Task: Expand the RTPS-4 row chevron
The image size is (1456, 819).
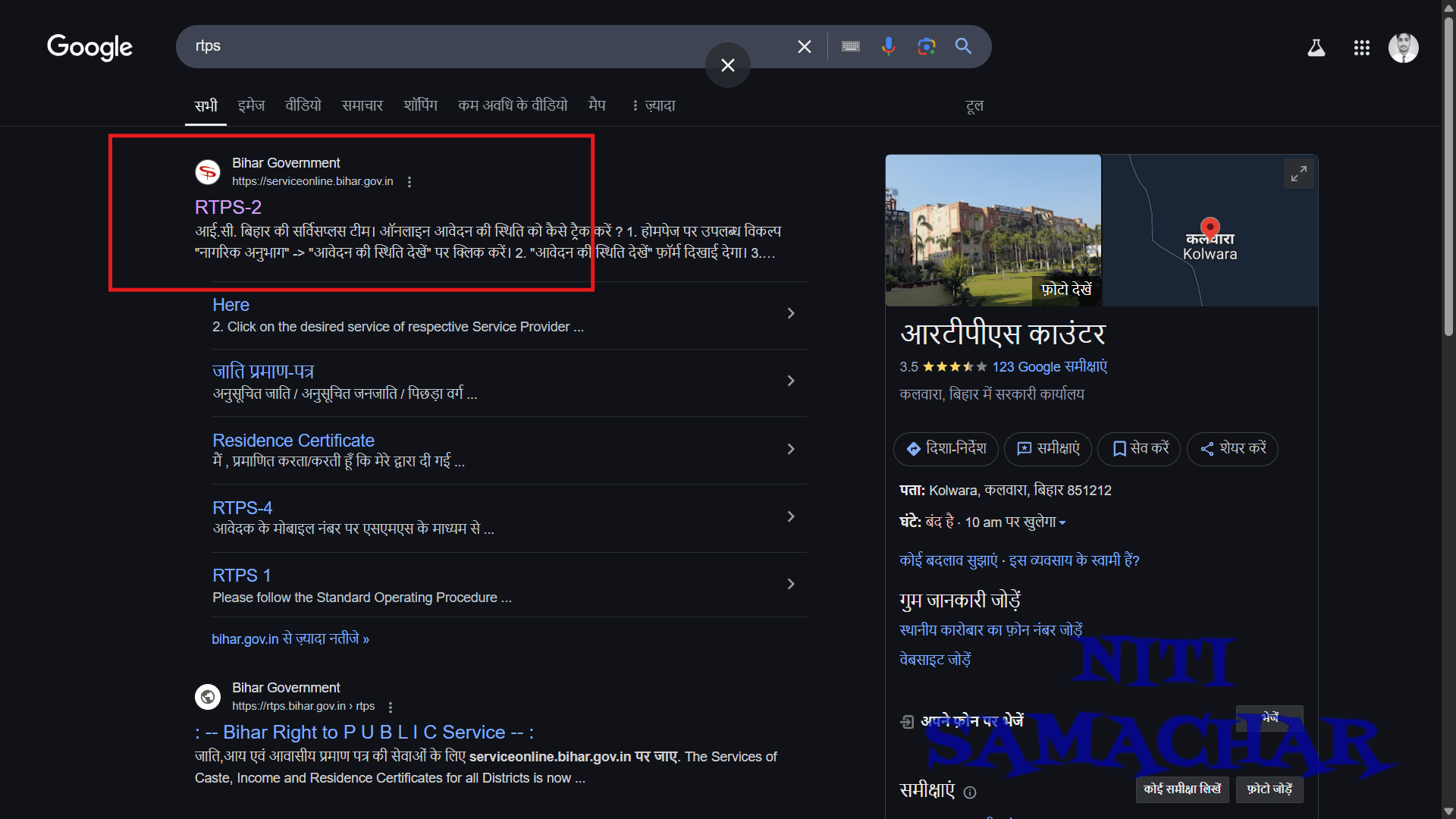Action: [791, 516]
